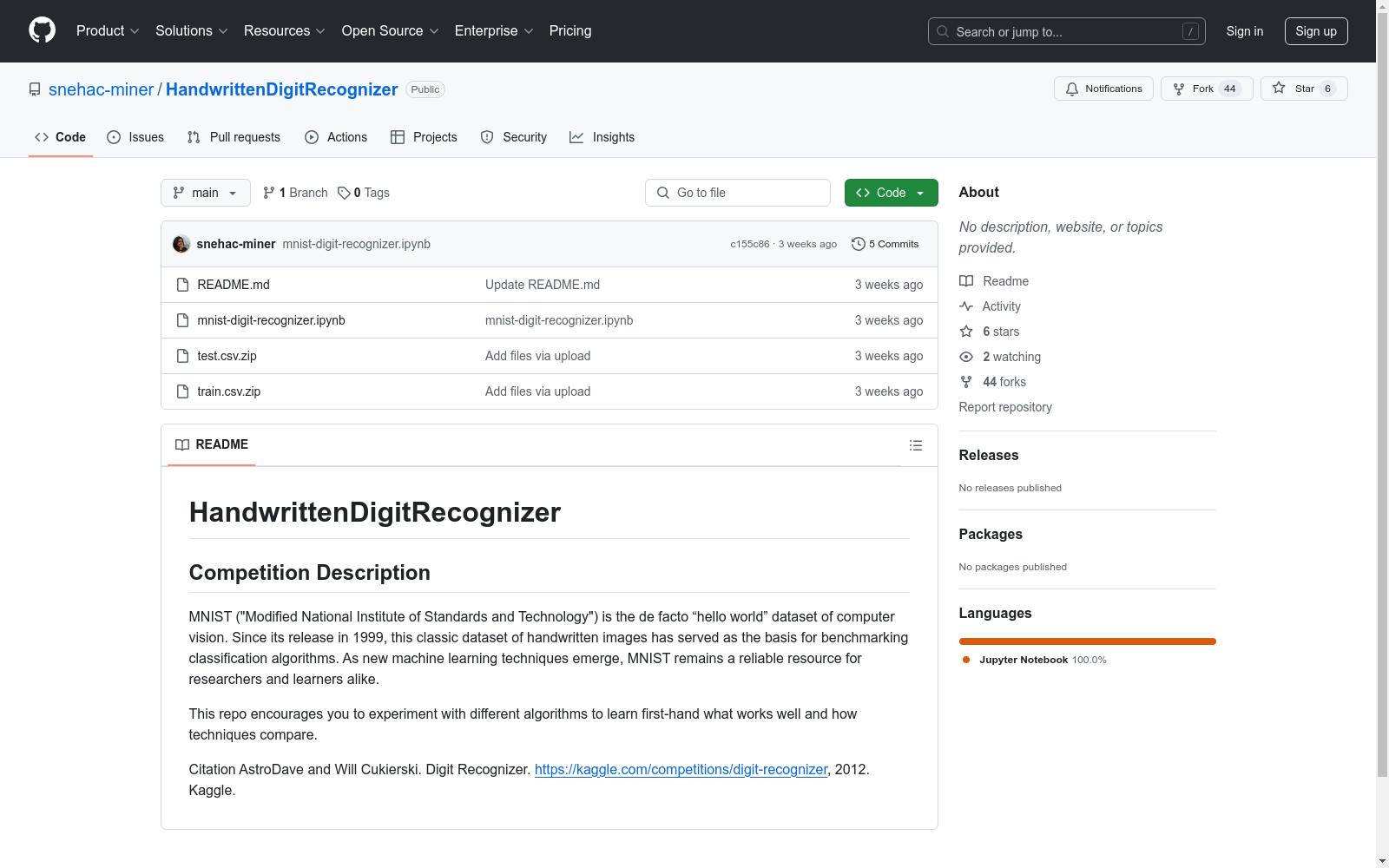
Task: Click the star icon in Star button
Action: (1279, 88)
